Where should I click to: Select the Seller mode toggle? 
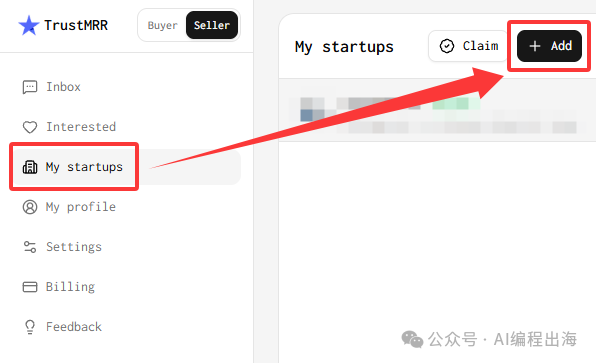tap(212, 25)
